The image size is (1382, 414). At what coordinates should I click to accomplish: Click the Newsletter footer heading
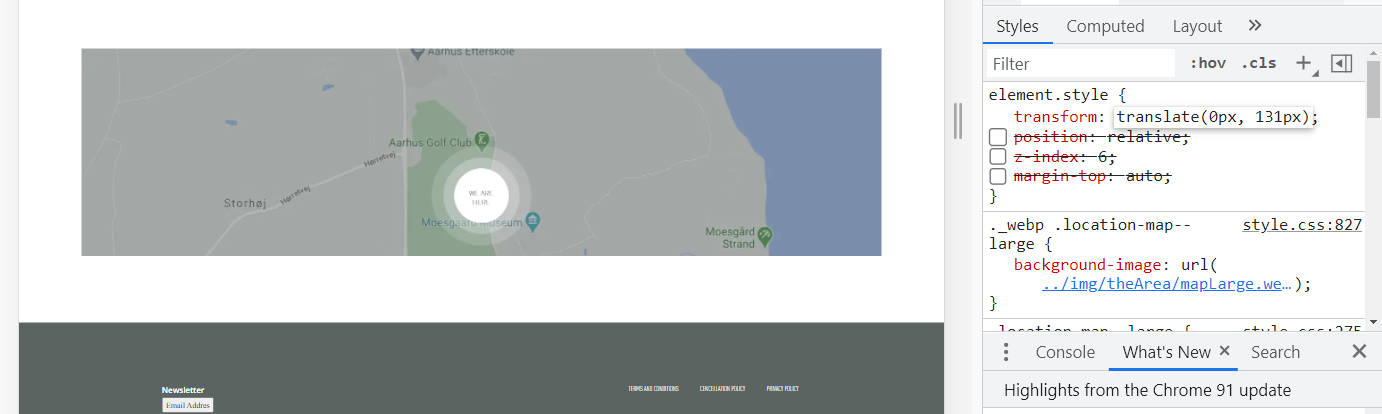183,390
